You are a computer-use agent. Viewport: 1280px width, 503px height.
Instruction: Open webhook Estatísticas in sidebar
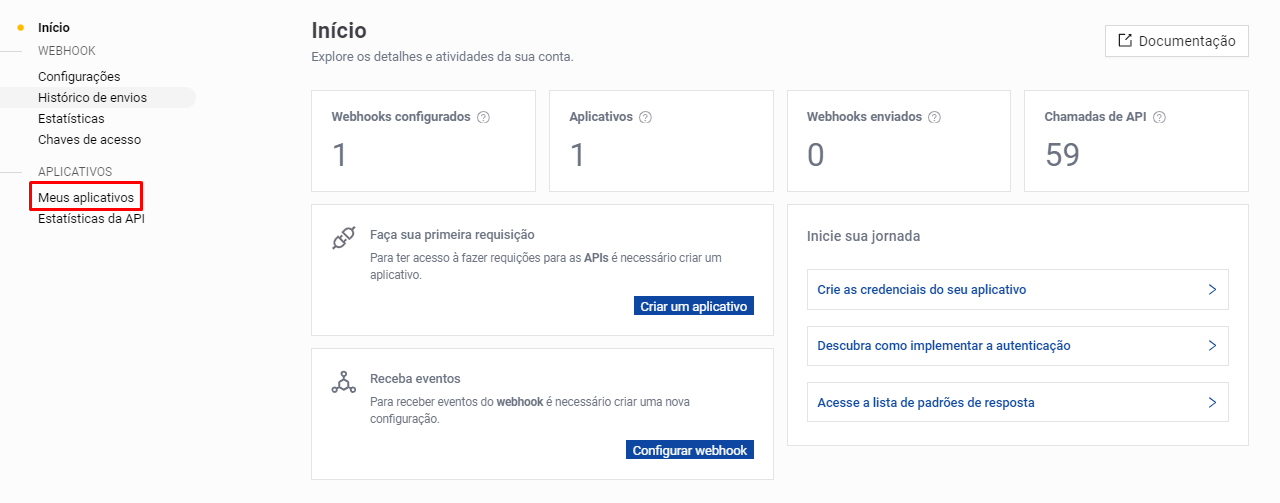(71, 119)
